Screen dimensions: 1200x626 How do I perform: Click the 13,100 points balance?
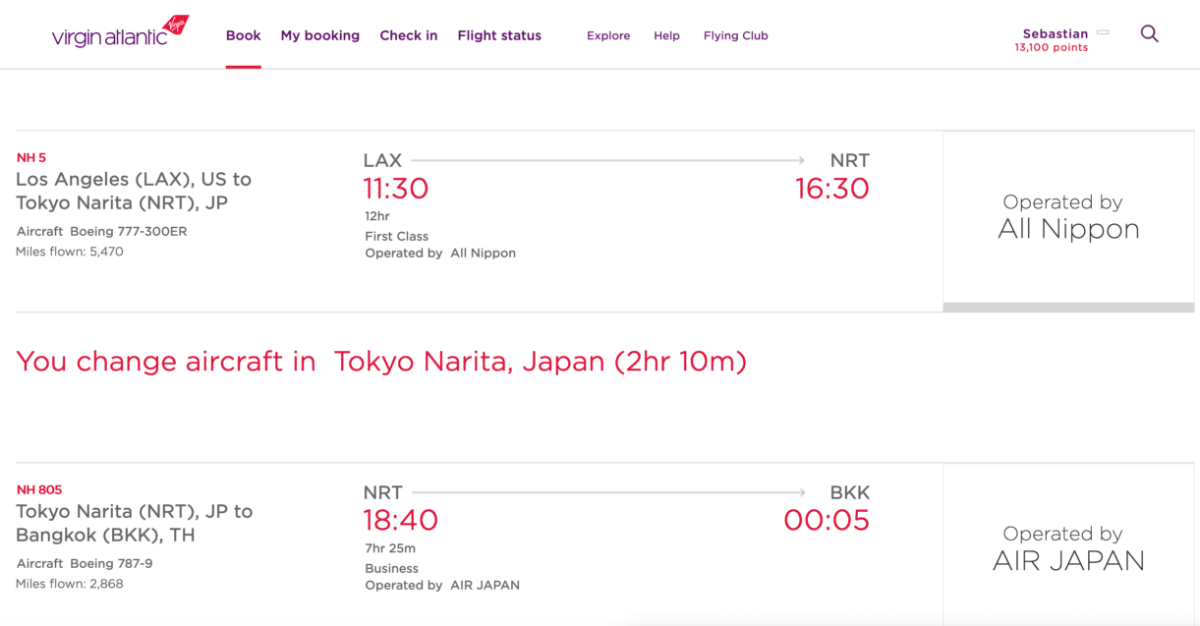coord(1051,47)
